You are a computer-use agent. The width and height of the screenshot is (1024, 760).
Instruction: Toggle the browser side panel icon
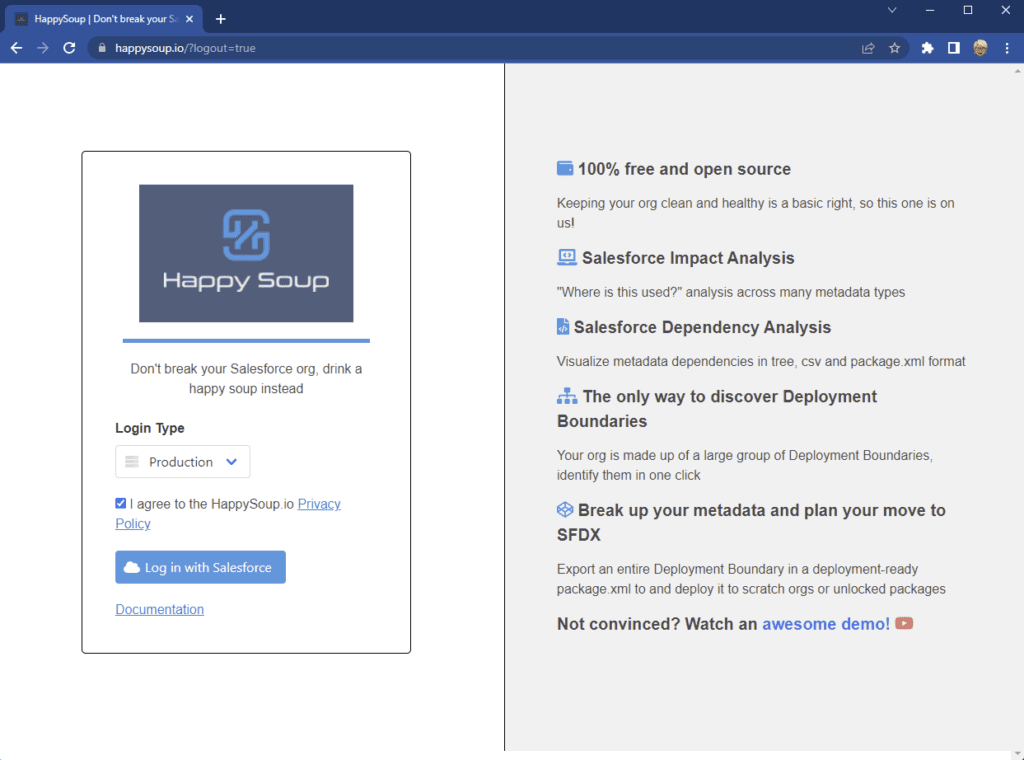tap(953, 48)
